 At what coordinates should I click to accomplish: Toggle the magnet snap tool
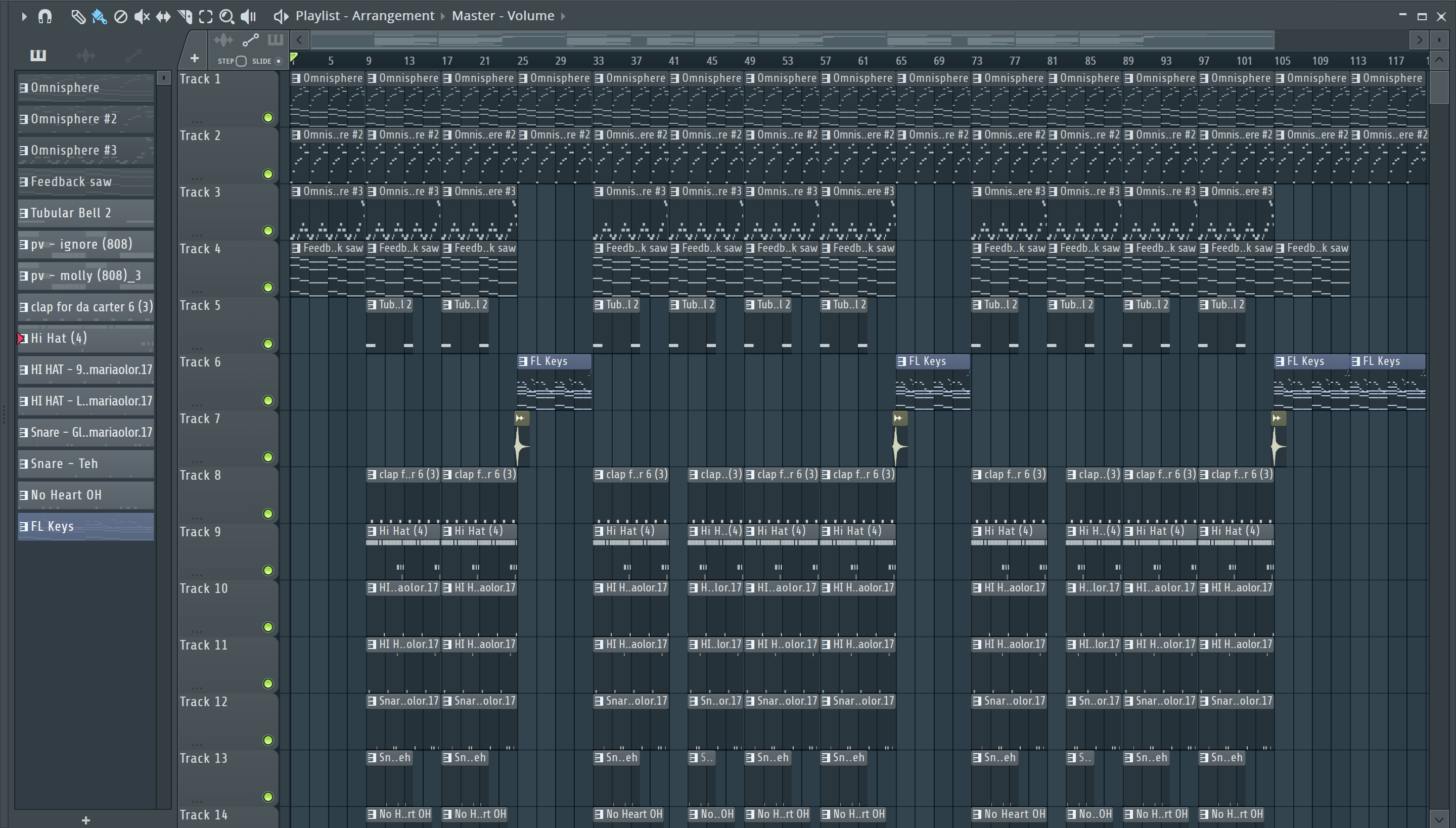click(x=45, y=17)
